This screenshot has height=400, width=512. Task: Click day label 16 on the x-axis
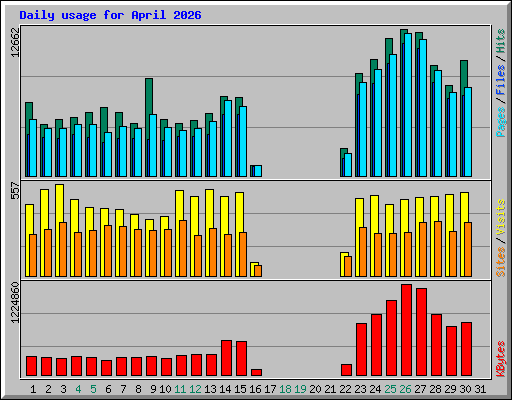(255, 389)
